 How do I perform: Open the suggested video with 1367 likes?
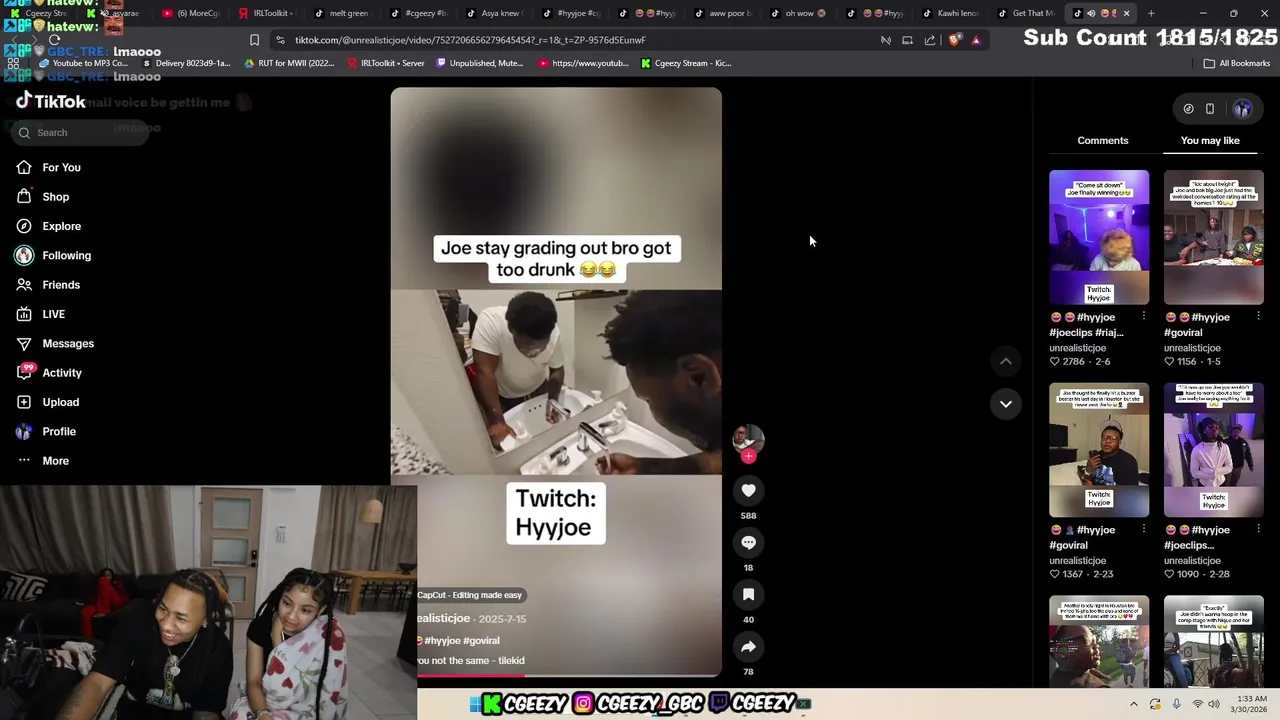1099,450
